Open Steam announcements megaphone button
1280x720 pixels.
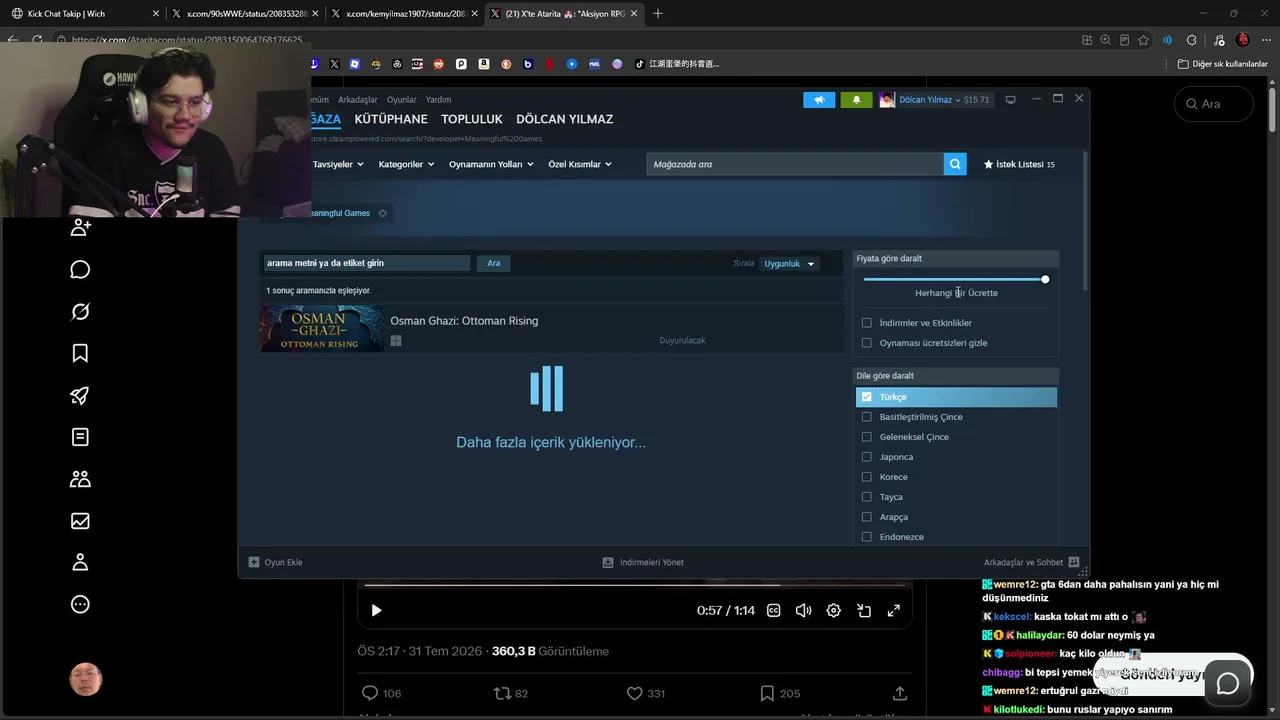[819, 100]
